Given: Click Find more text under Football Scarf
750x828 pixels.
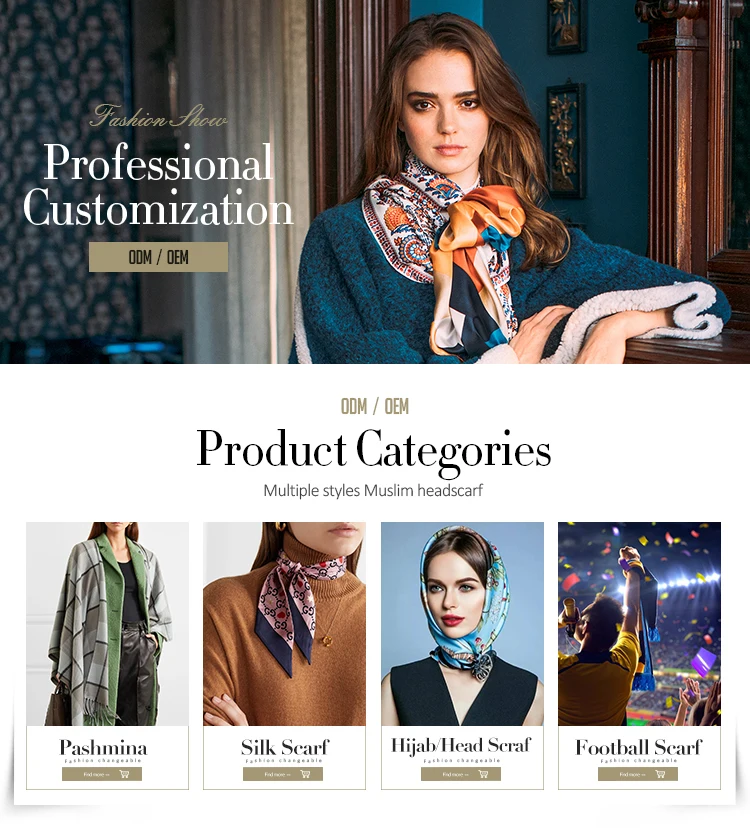Looking at the screenshot, I should tap(632, 775).
